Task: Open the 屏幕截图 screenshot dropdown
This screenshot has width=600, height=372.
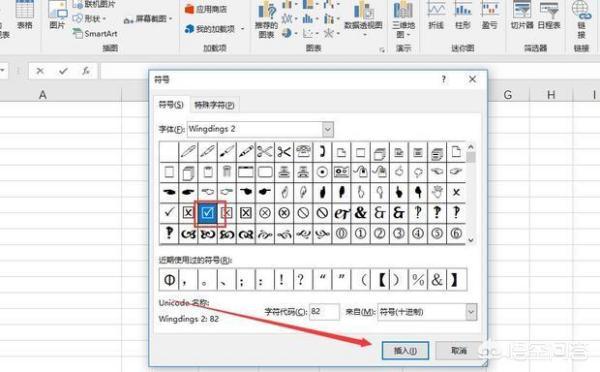Action: pos(148,19)
